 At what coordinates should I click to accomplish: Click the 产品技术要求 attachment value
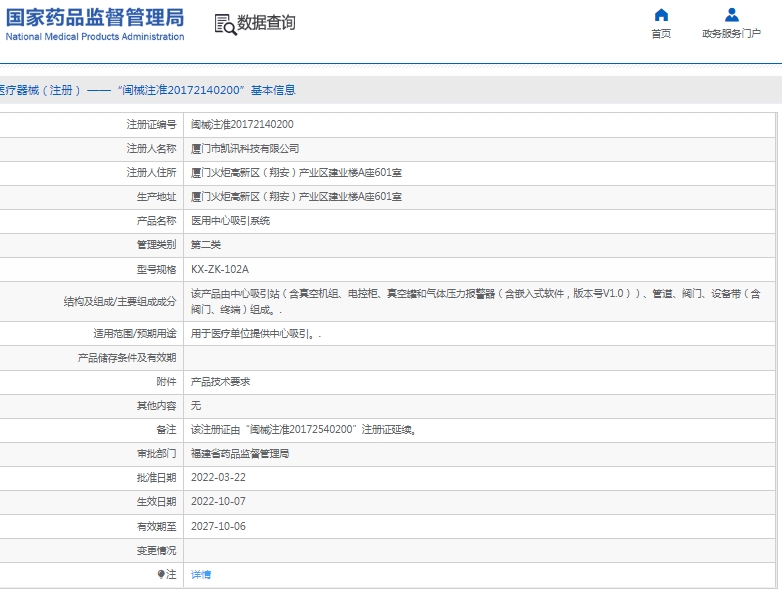[220, 382]
